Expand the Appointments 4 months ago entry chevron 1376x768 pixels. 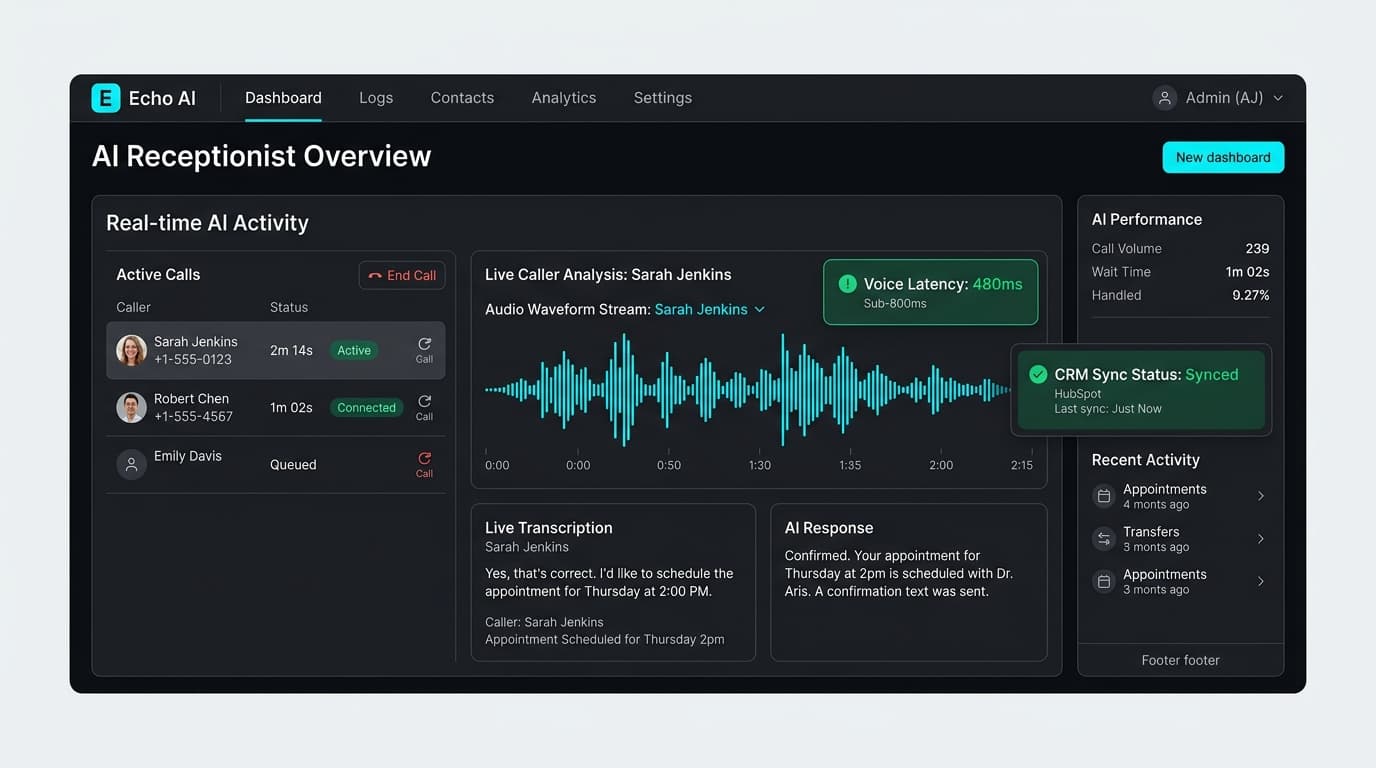coord(1261,496)
